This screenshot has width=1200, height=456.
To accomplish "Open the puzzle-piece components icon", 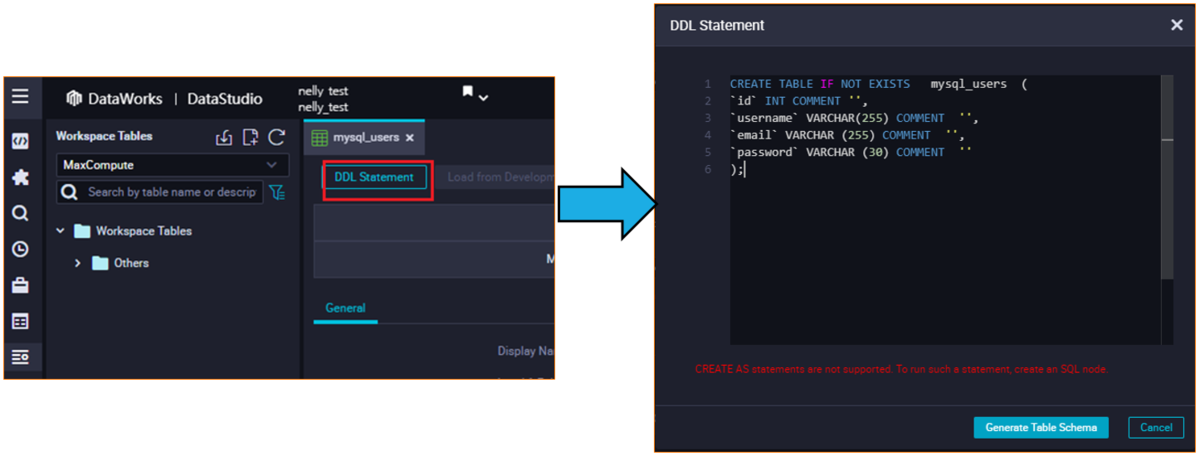I will tap(20, 177).
